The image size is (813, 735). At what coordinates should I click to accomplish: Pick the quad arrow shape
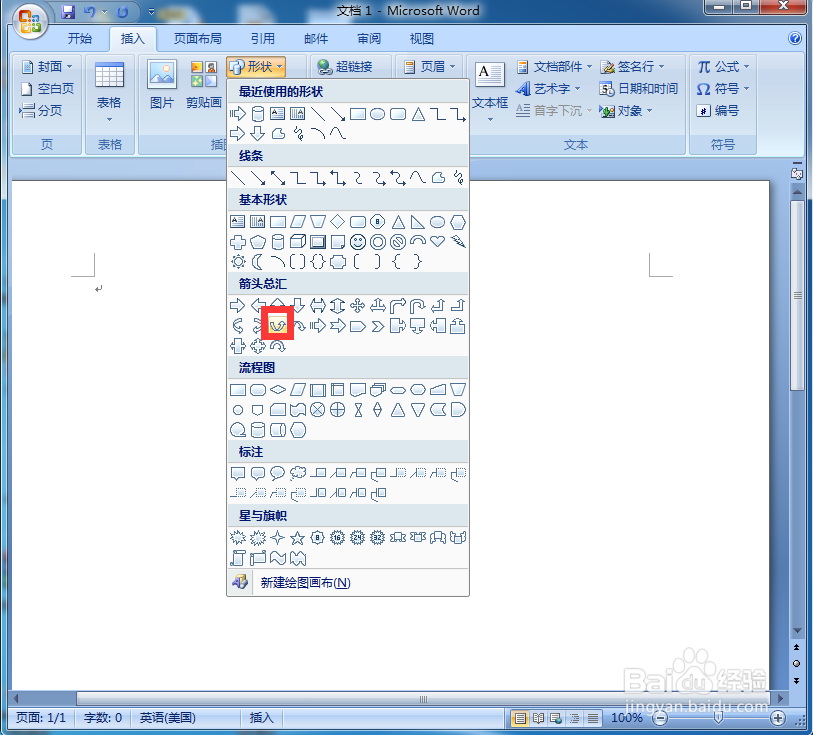357,306
